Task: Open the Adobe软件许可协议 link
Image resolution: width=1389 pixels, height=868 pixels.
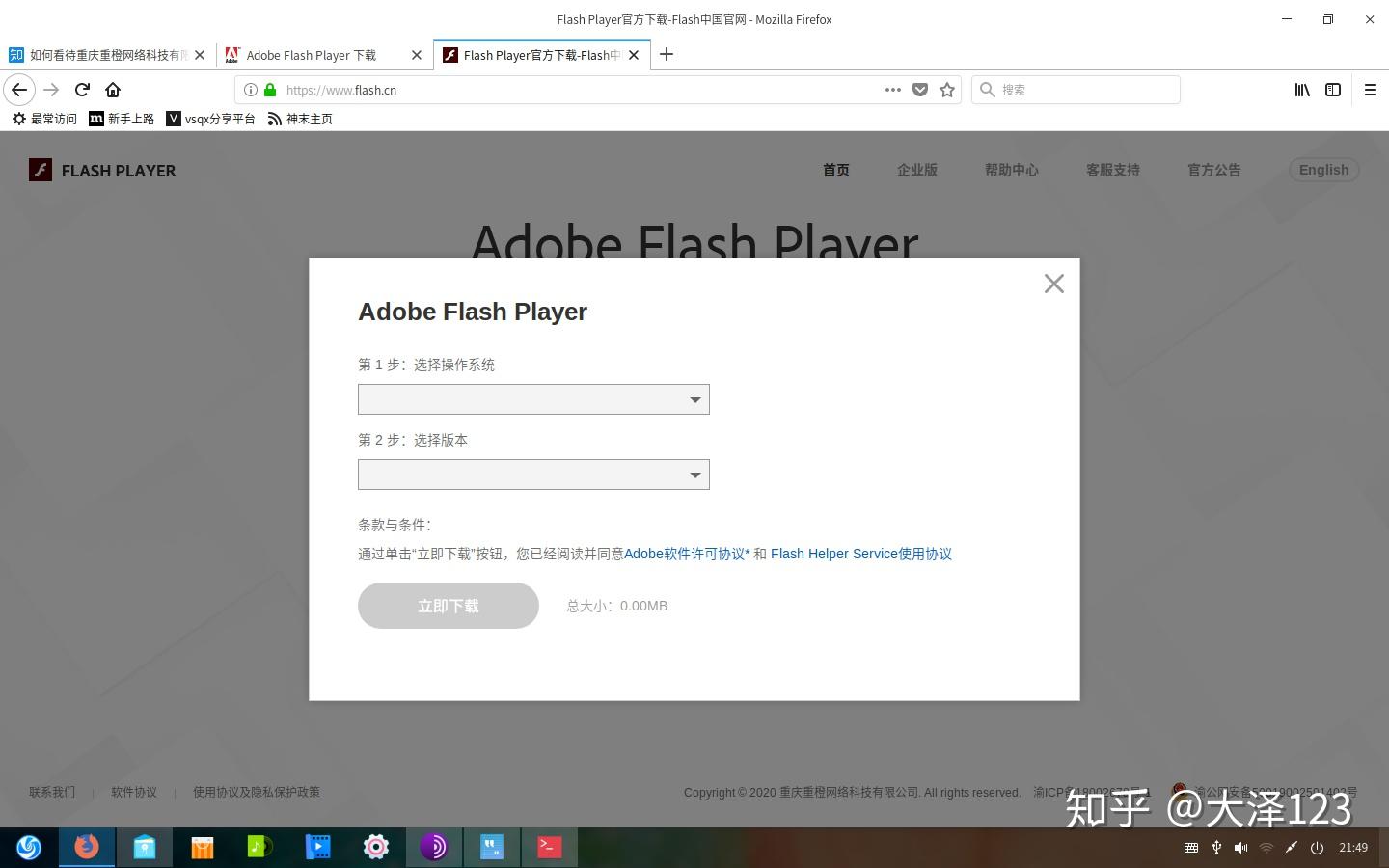Action: click(685, 554)
